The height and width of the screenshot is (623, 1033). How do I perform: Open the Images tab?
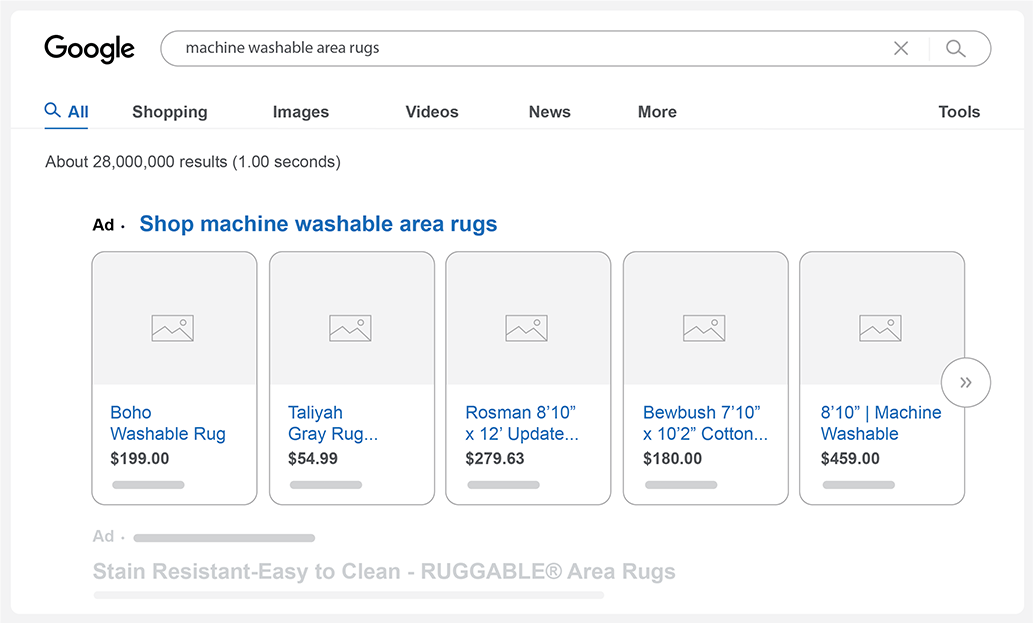[x=300, y=112]
